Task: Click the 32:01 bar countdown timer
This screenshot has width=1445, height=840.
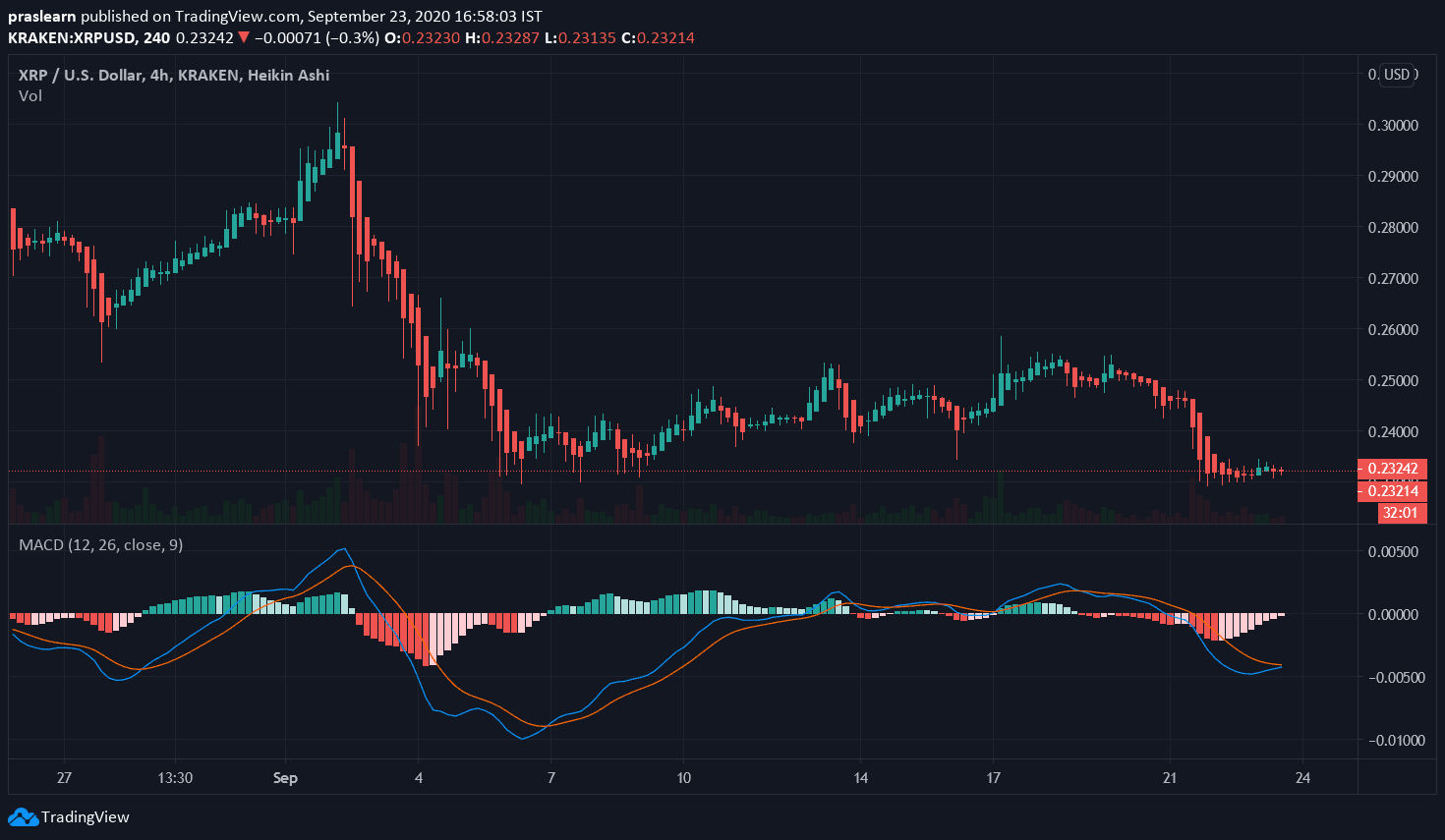Action: (x=1400, y=513)
